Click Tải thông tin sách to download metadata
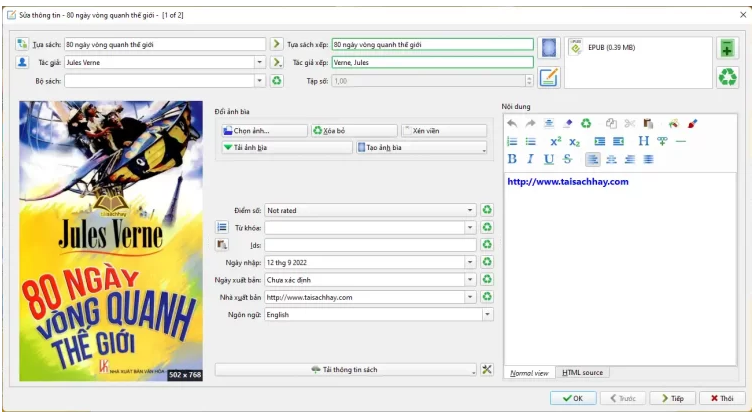752x412 pixels. click(345, 370)
